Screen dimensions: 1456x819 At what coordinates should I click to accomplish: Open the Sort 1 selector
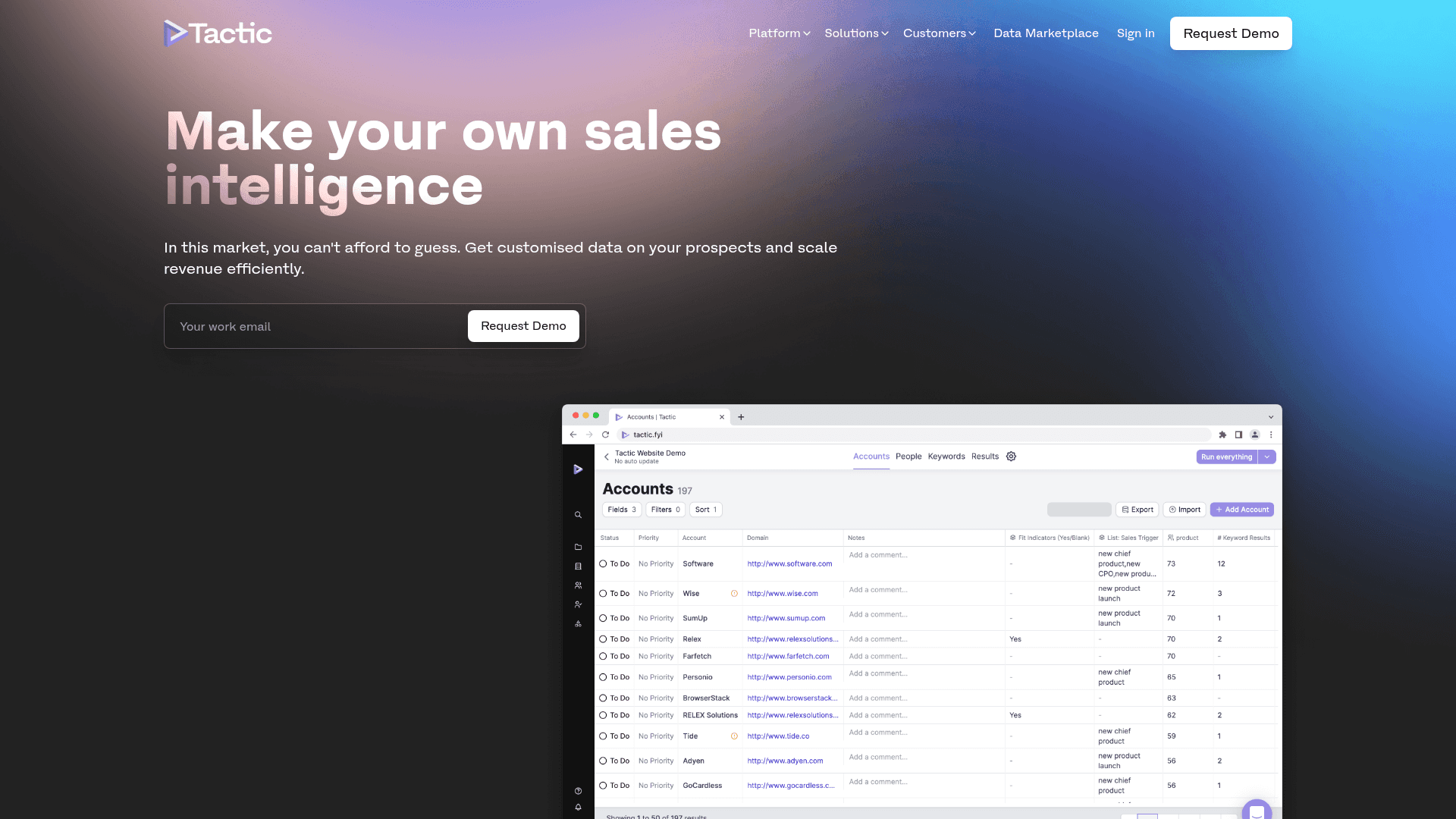pos(705,510)
